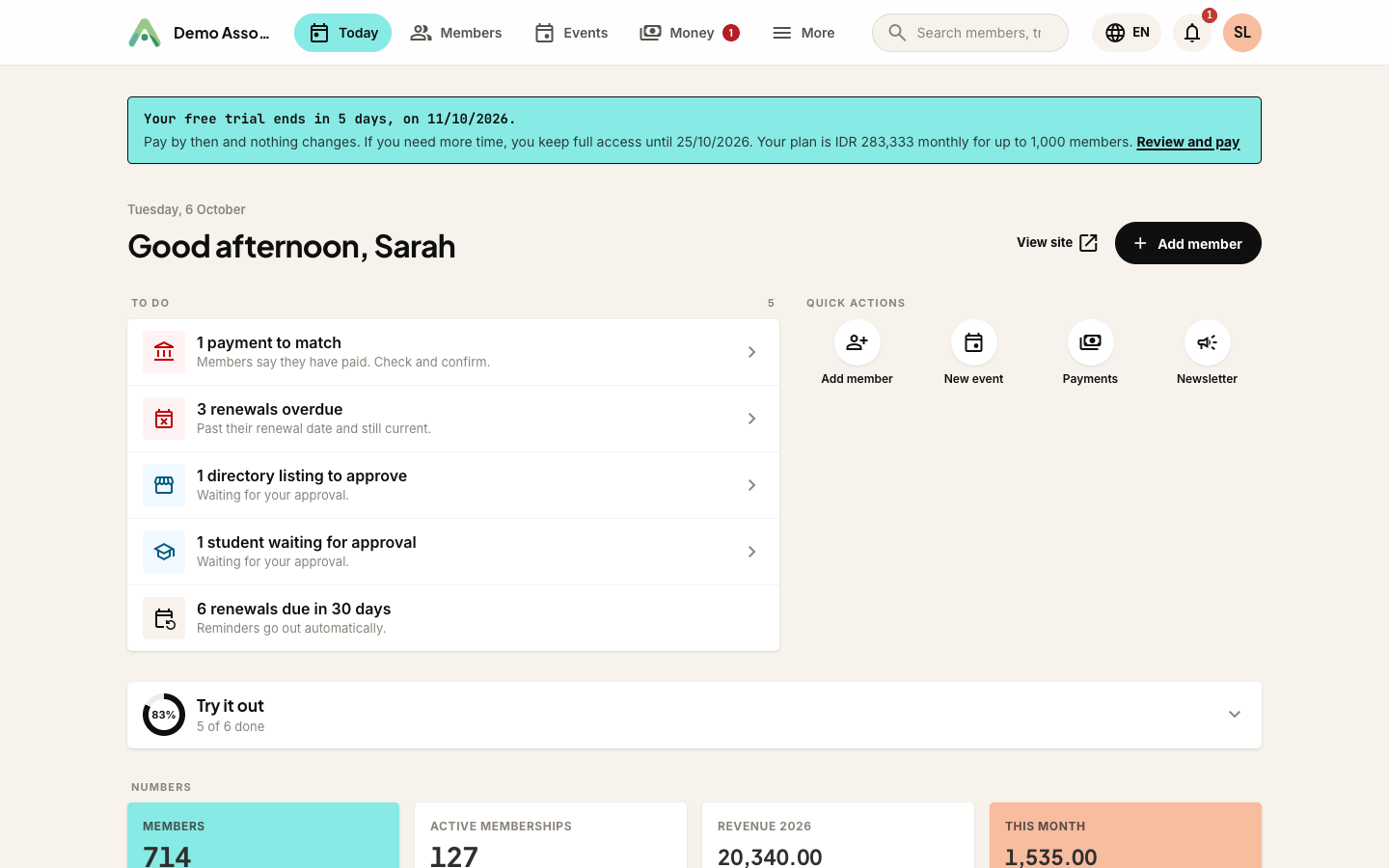This screenshot has width=1389, height=868.
Task: Click the View site link
Action: pyautogui.click(x=1057, y=243)
